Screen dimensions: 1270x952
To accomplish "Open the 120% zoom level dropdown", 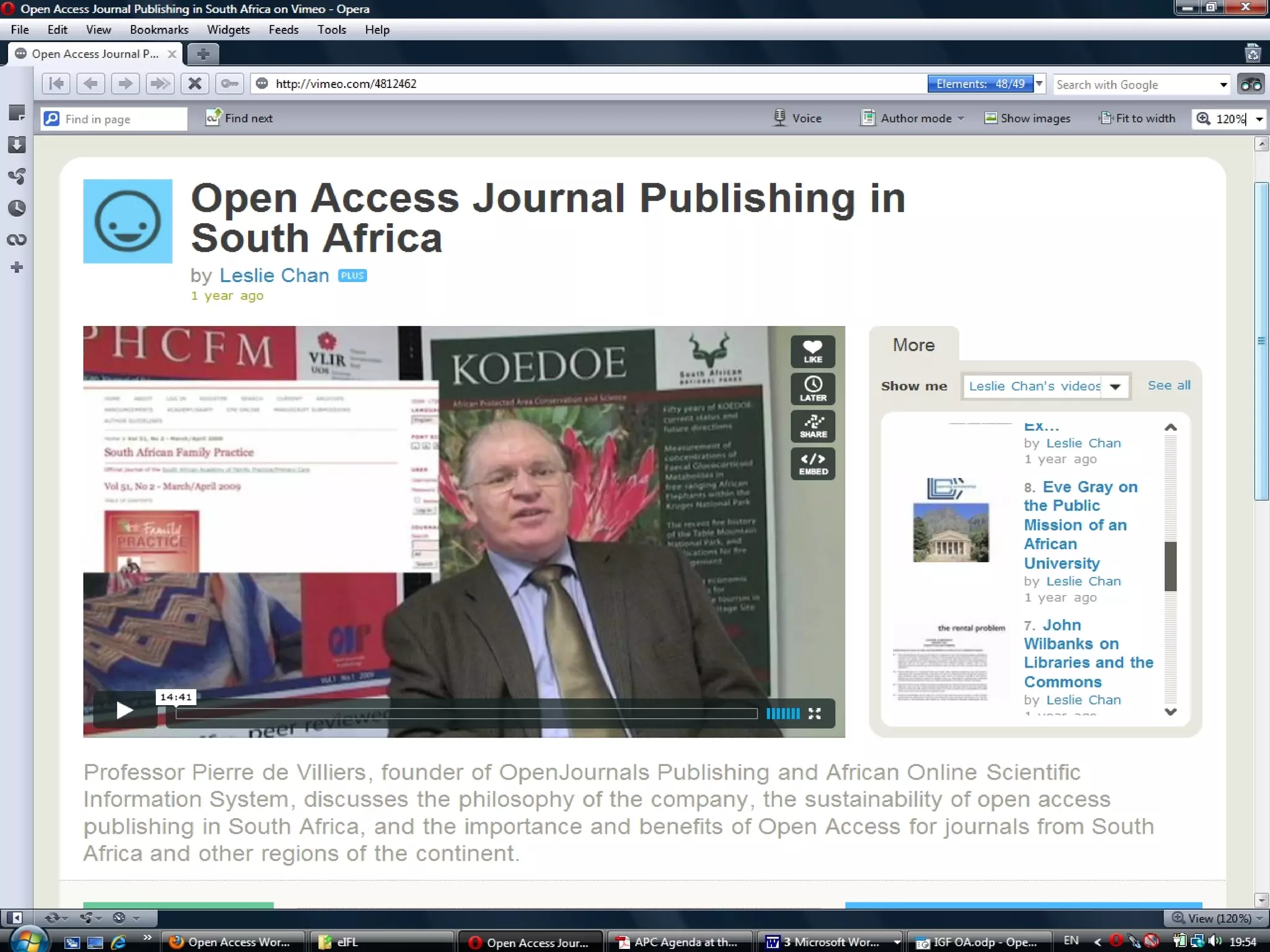I will pos(1259,119).
